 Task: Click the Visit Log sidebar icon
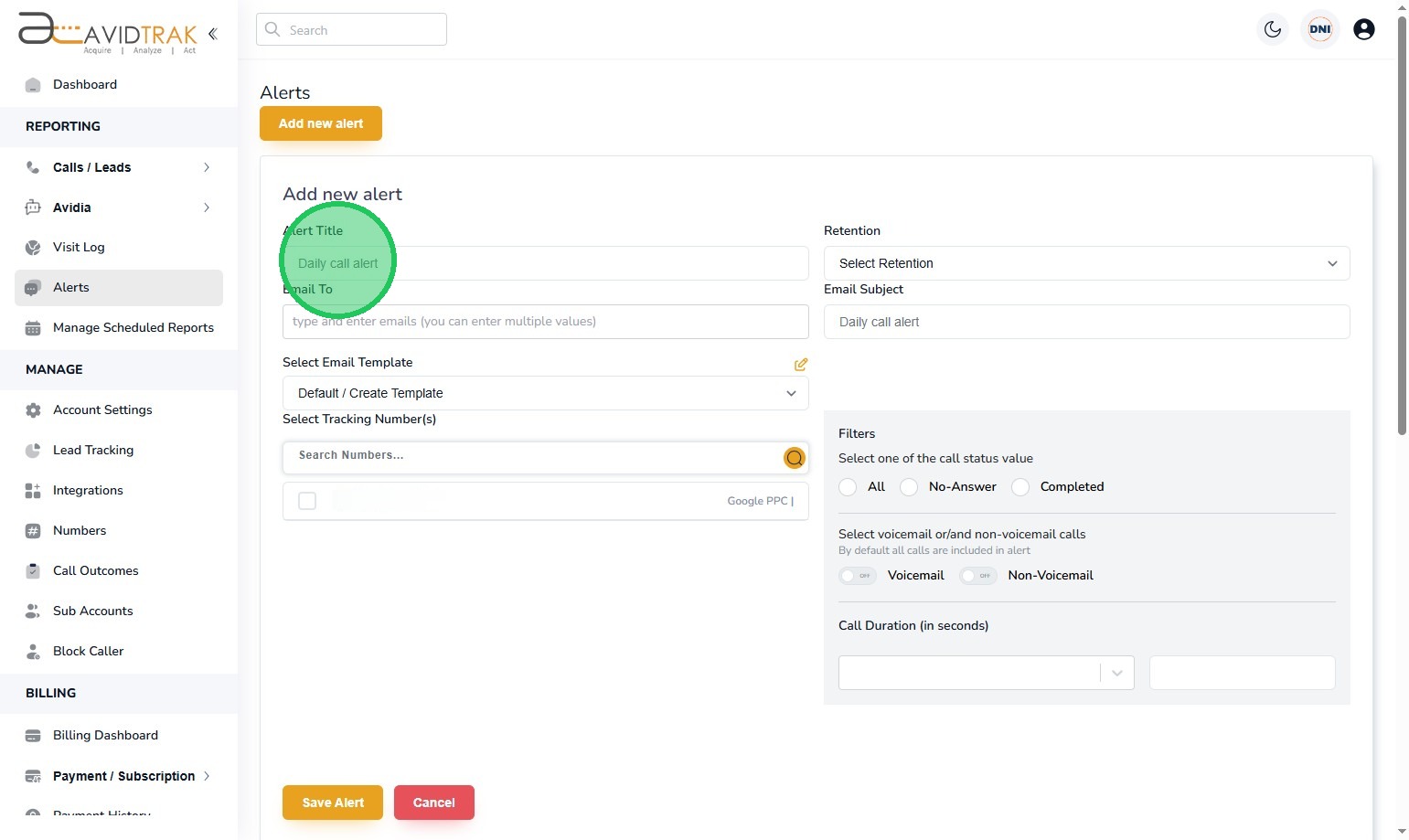click(x=33, y=248)
